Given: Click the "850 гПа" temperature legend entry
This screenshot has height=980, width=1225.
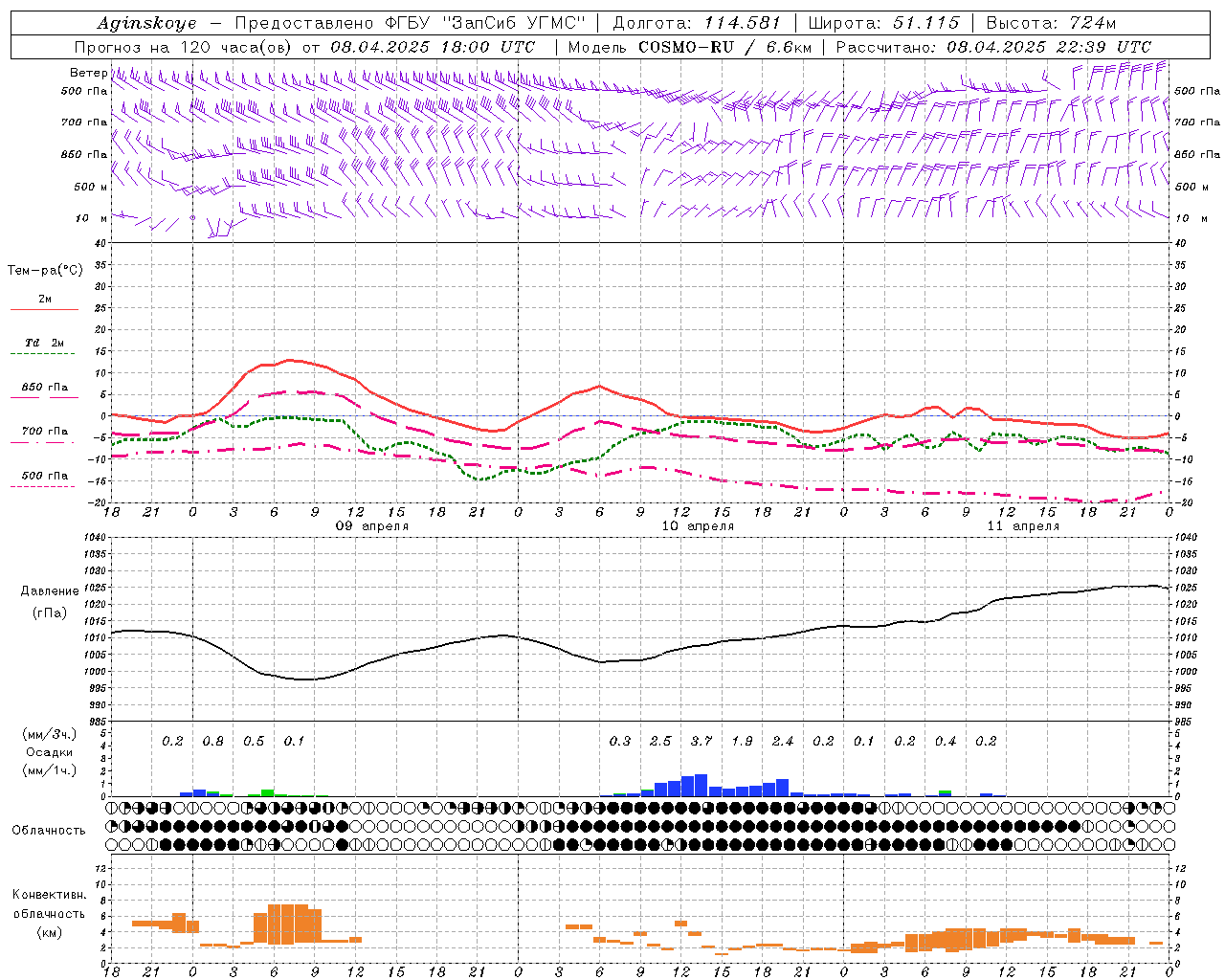Looking at the screenshot, I should click(x=44, y=388).
